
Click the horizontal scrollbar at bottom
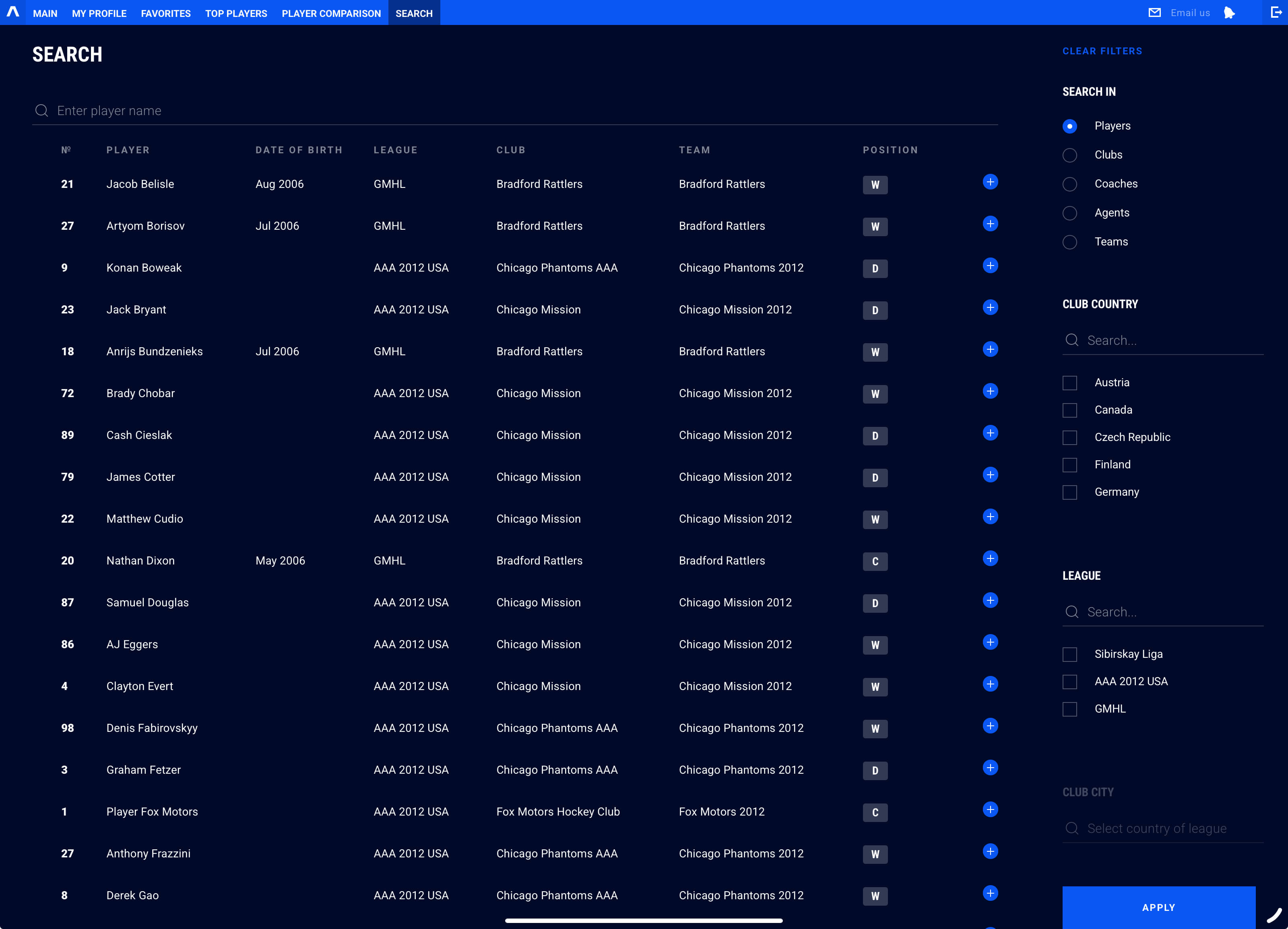pos(644,921)
